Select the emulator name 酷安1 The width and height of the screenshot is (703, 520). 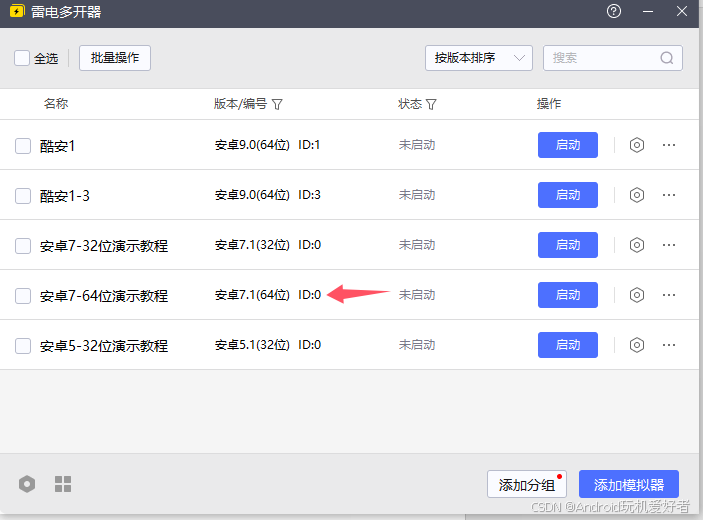57,146
